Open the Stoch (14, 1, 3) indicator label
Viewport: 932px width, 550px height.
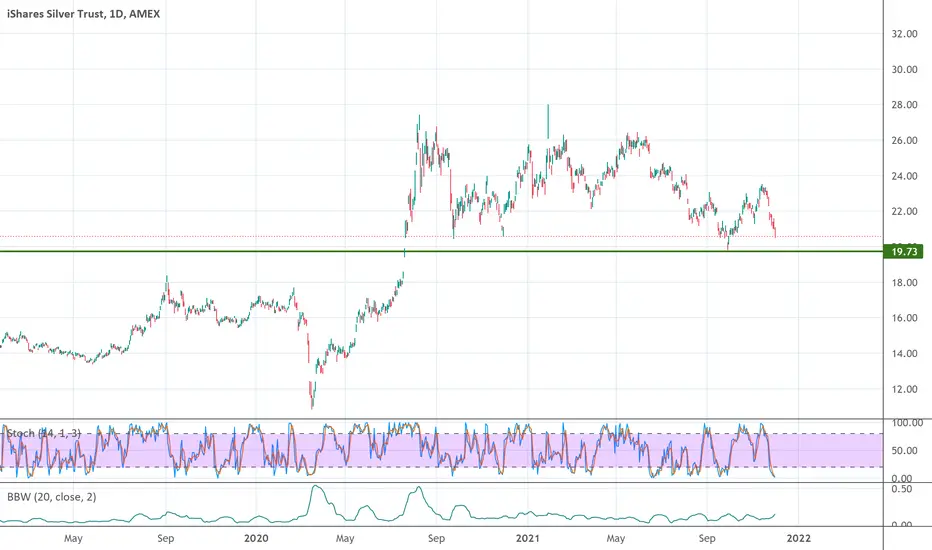click(43, 433)
